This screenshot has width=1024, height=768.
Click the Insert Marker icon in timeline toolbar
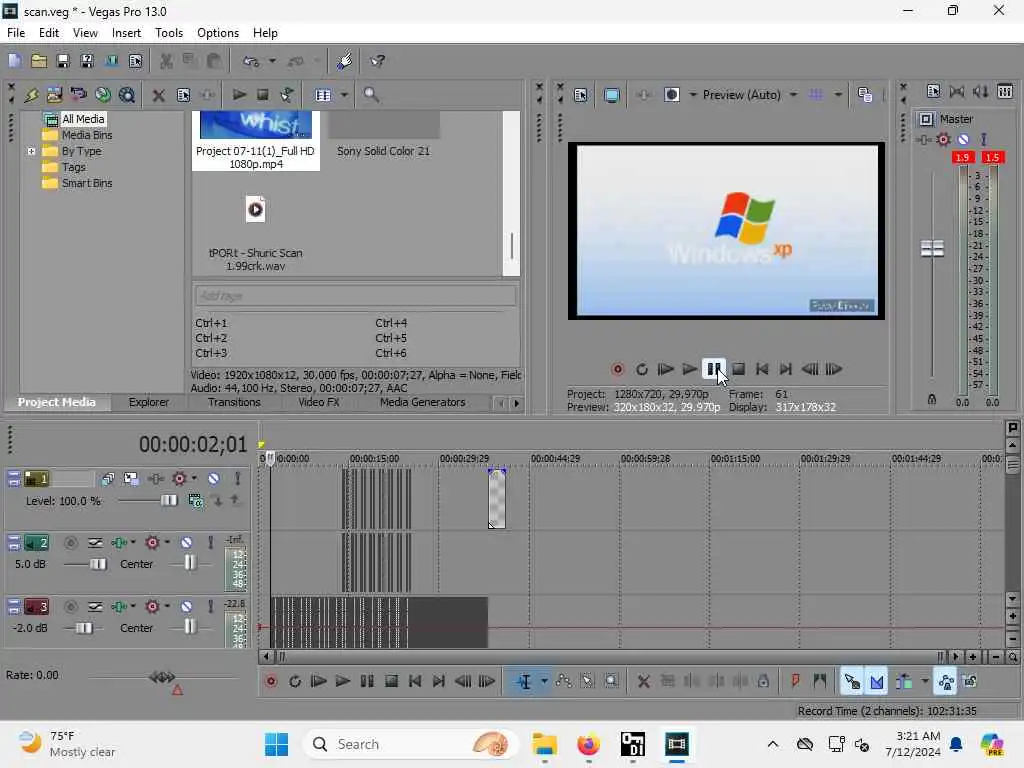tap(795, 682)
